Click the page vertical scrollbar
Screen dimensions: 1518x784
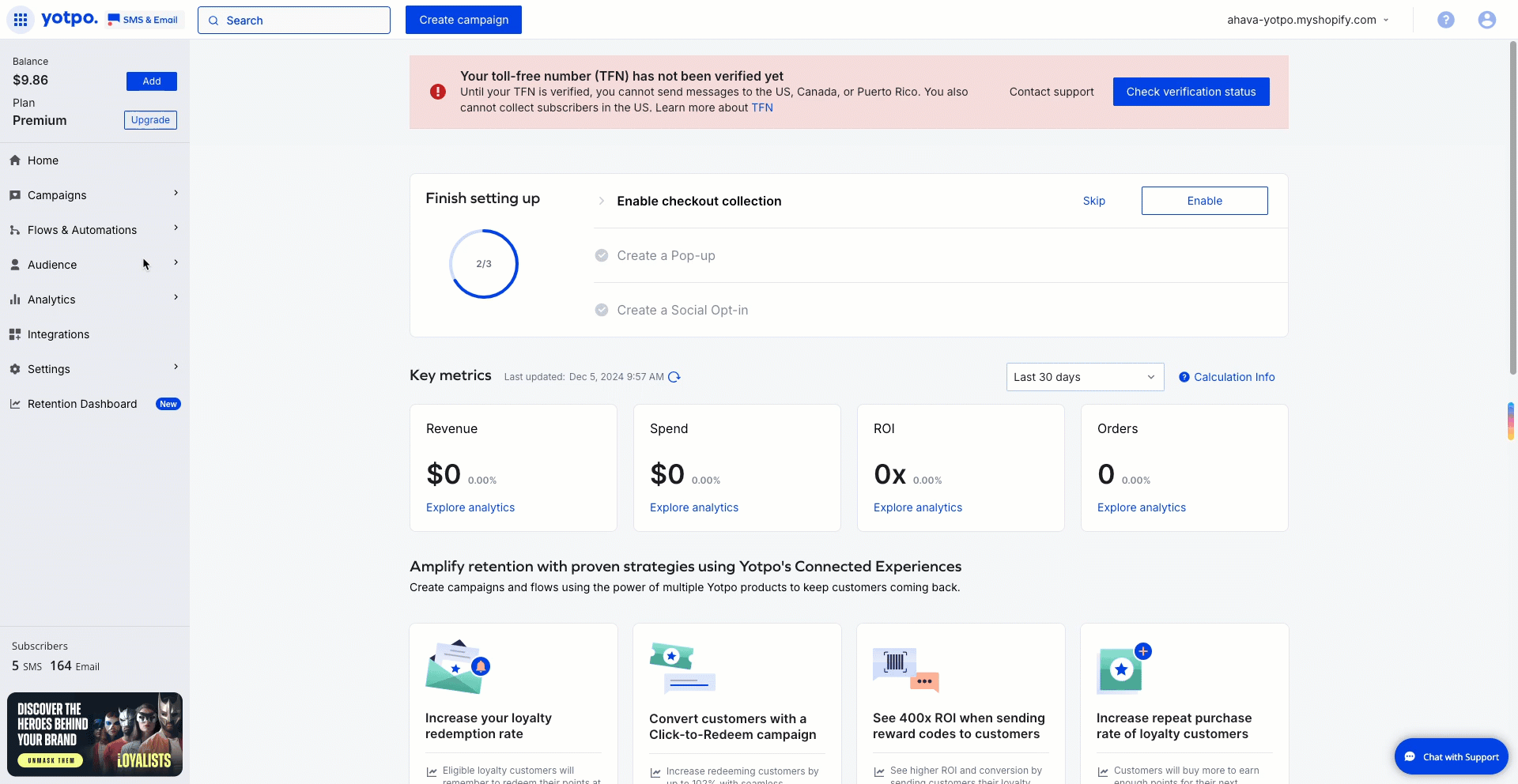coord(1512,207)
